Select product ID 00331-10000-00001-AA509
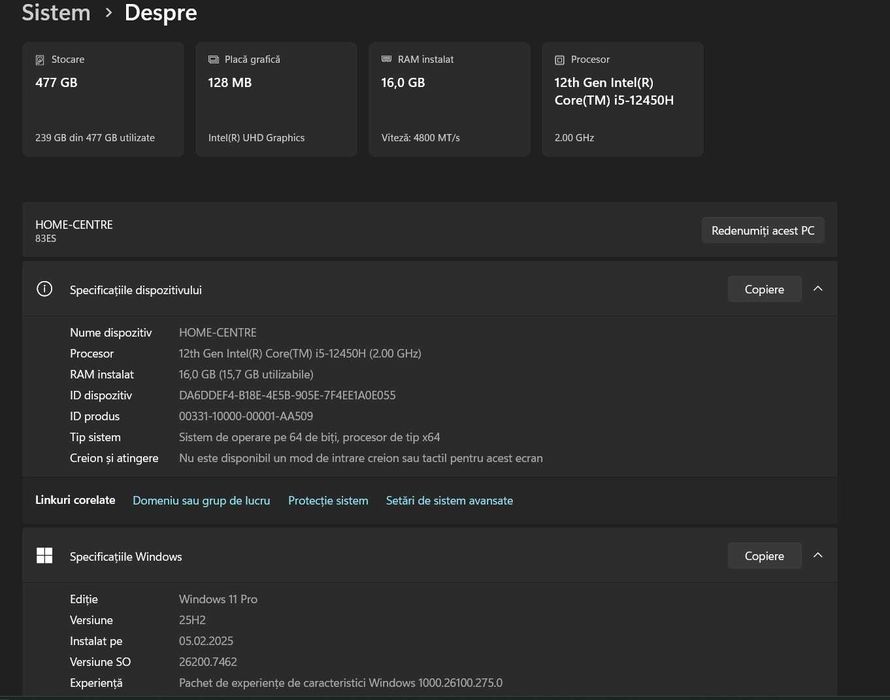 tap(246, 416)
